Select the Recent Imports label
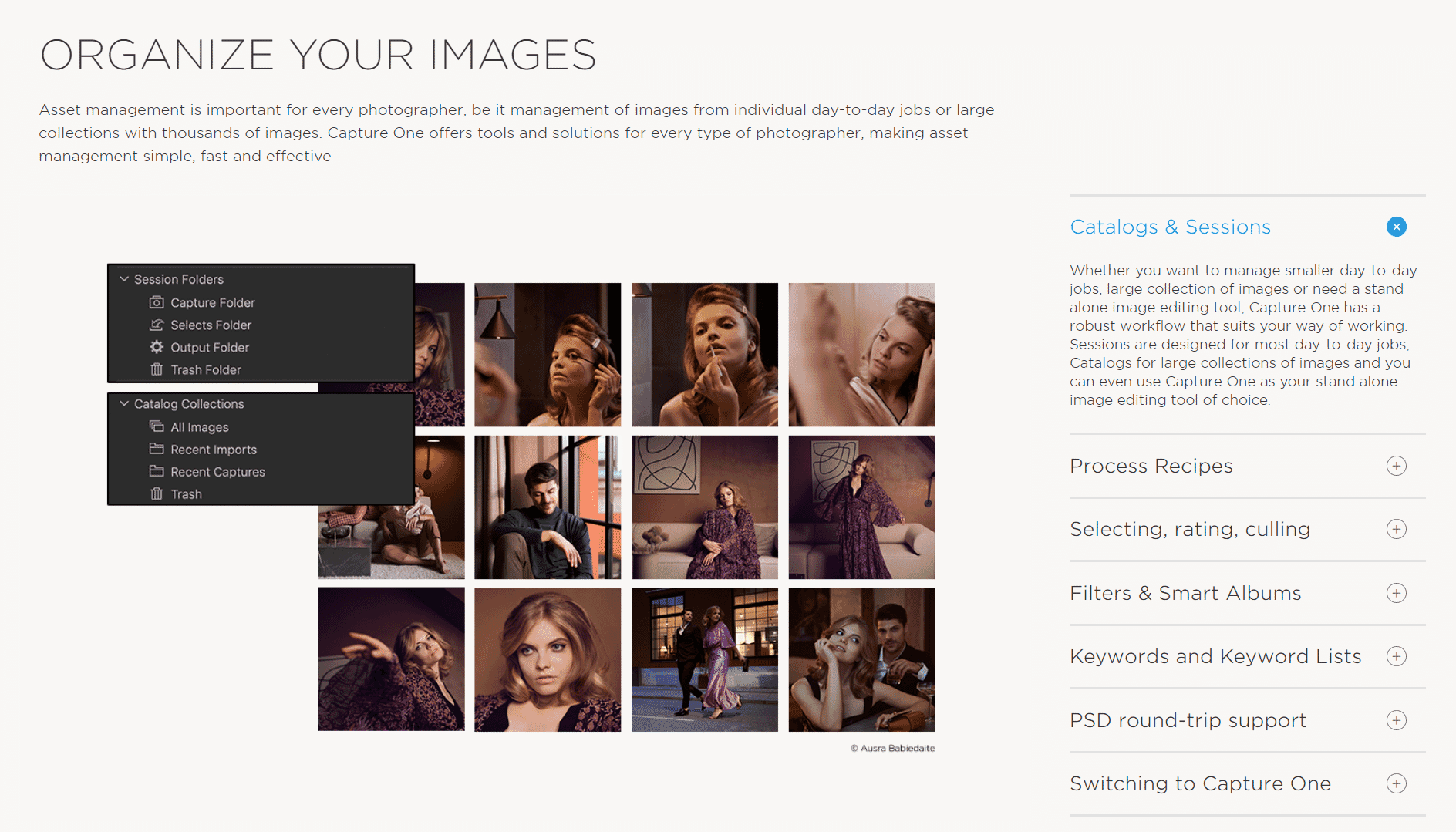The image size is (1456, 832). pyautogui.click(x=214, y=450)
